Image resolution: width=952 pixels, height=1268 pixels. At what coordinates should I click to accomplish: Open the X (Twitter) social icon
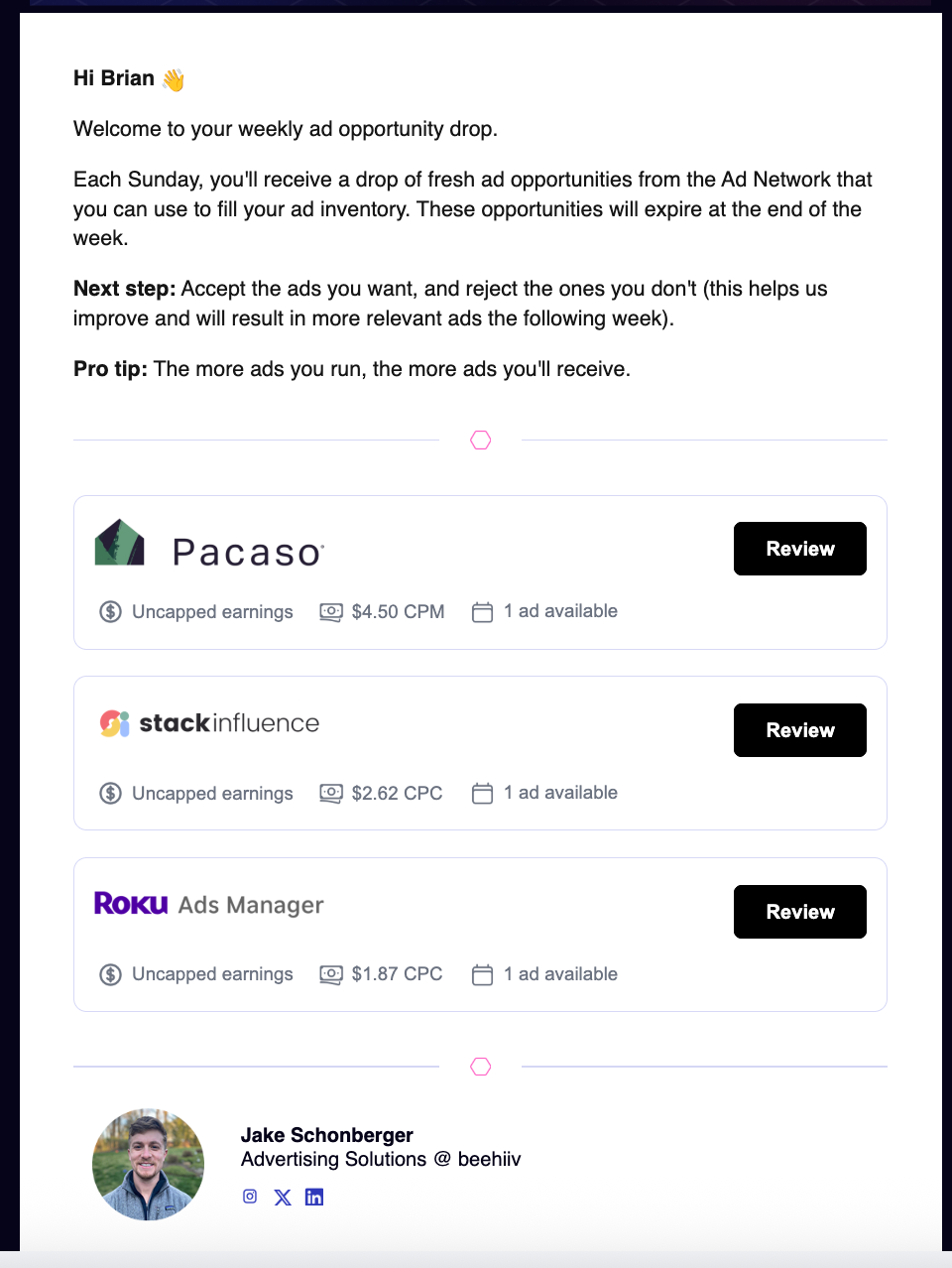coord(283,1198)
